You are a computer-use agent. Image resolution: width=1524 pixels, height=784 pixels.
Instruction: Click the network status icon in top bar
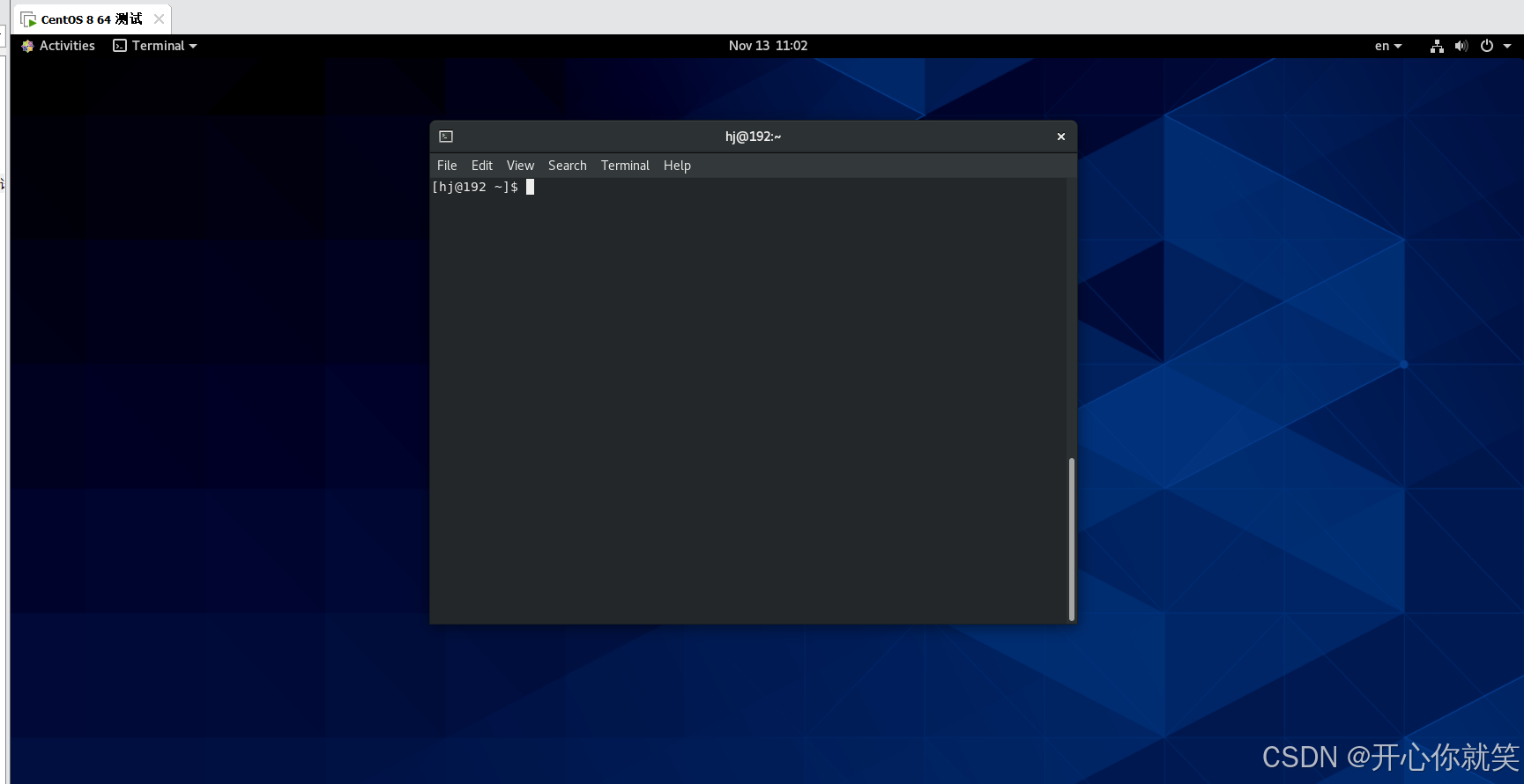tap(1437, 46)
